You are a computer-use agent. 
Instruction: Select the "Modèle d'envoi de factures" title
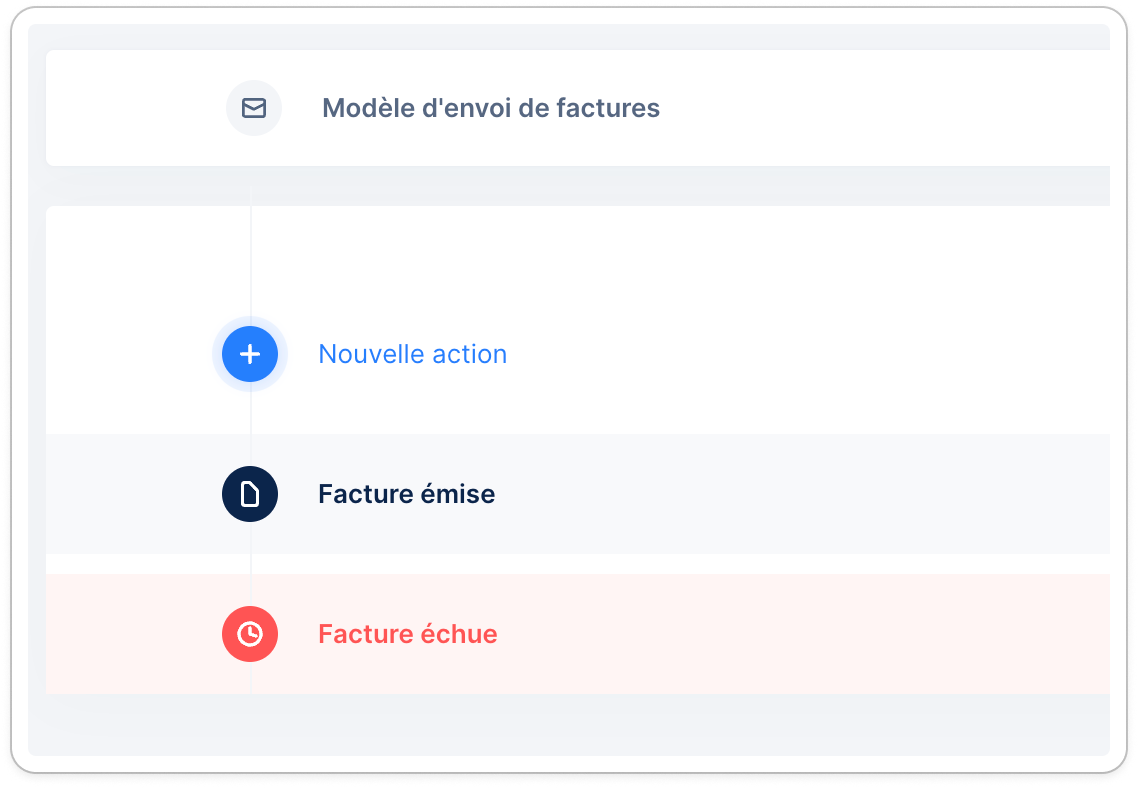(491, 108)
